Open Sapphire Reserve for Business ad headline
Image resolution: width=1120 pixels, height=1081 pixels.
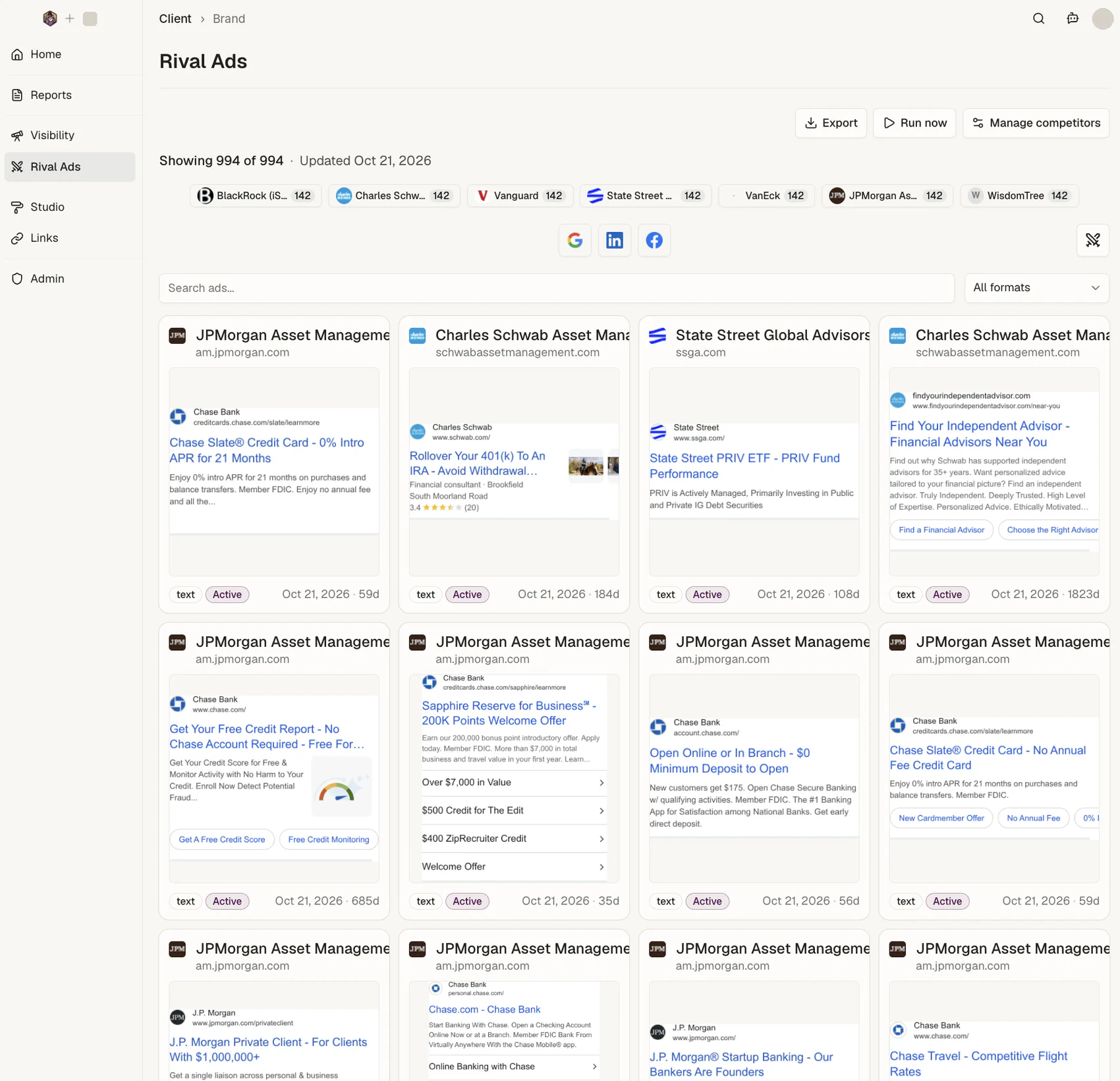(509, 713)
